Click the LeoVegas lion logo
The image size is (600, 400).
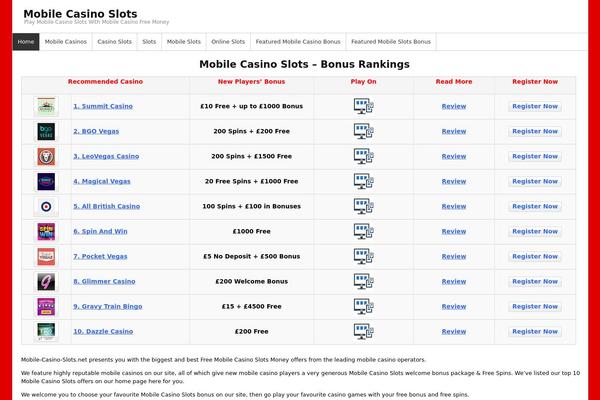pyautogui.click(x=46, y=157)
